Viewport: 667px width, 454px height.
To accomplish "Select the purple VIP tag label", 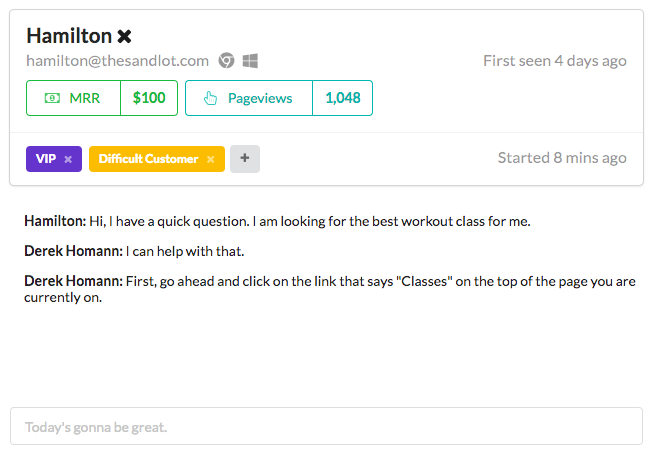I will coord(46,159).
